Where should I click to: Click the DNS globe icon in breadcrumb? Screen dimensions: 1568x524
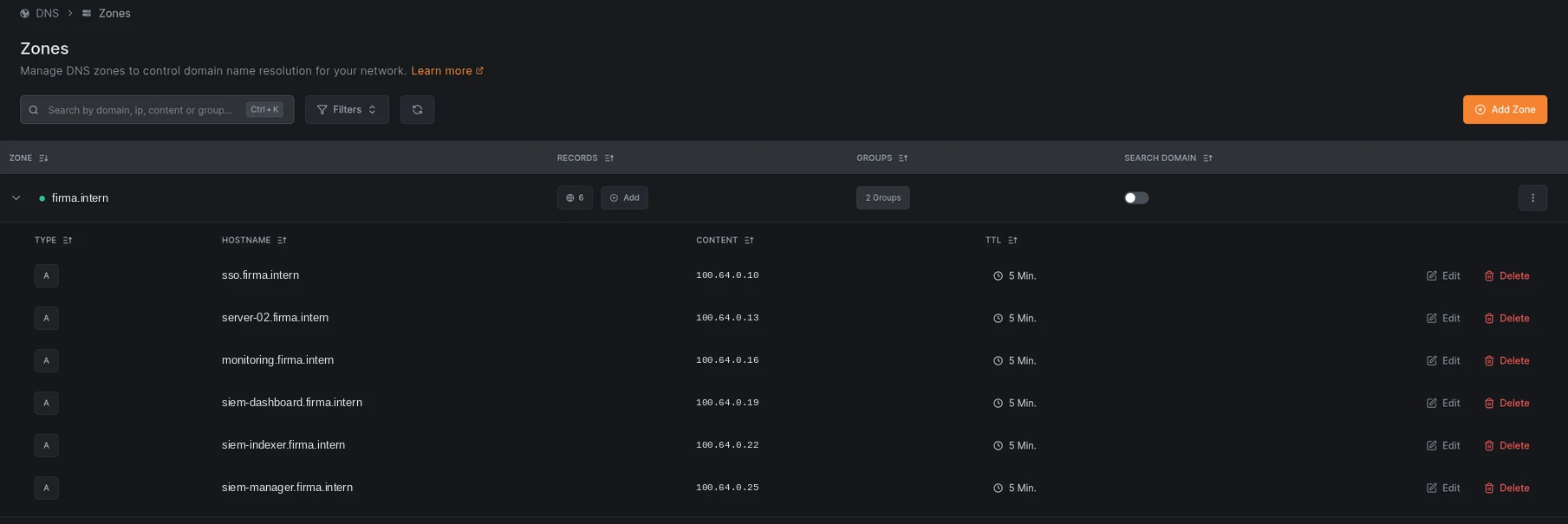pyautogui.click(x=24, y=14)
